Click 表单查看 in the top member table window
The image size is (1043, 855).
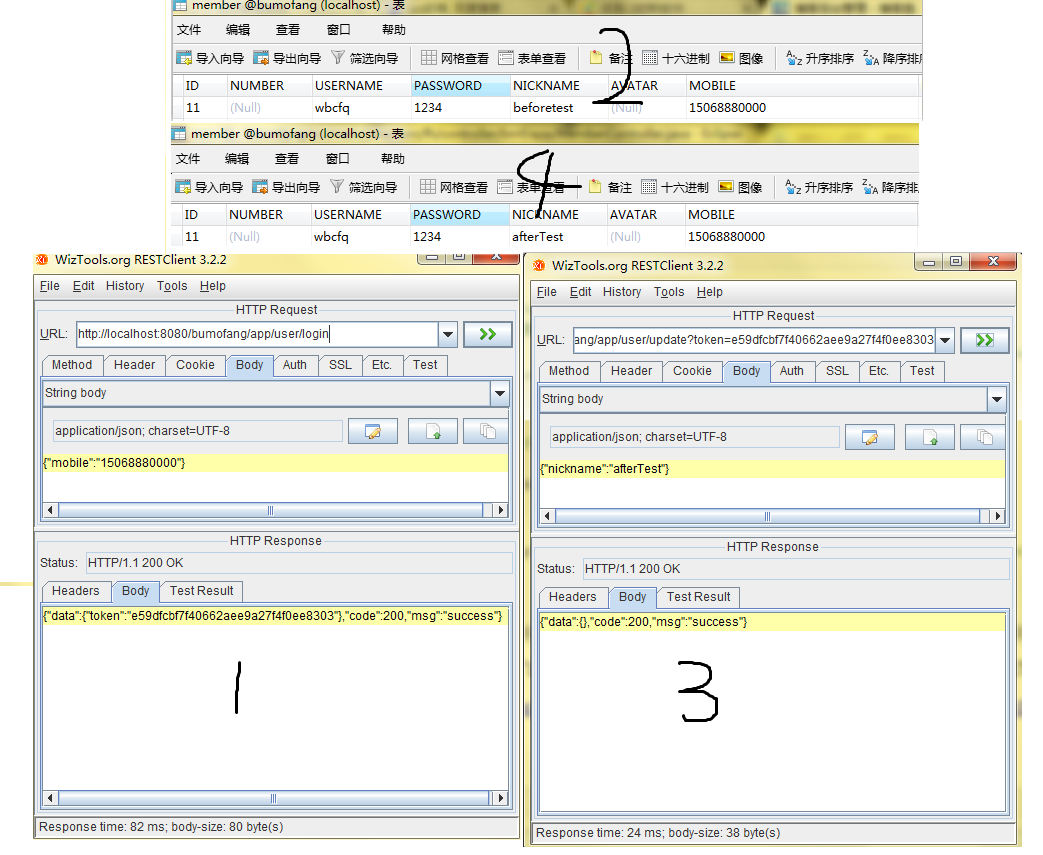532,59
